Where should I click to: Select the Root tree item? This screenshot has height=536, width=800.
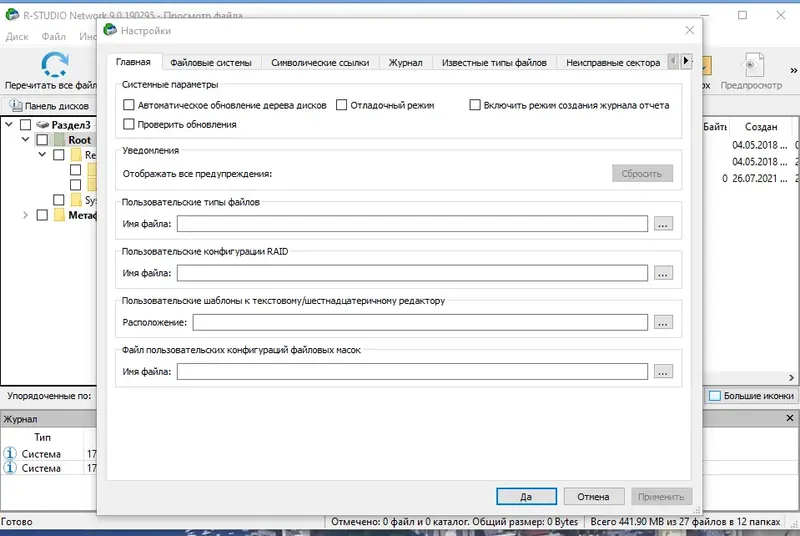(80, 140)
